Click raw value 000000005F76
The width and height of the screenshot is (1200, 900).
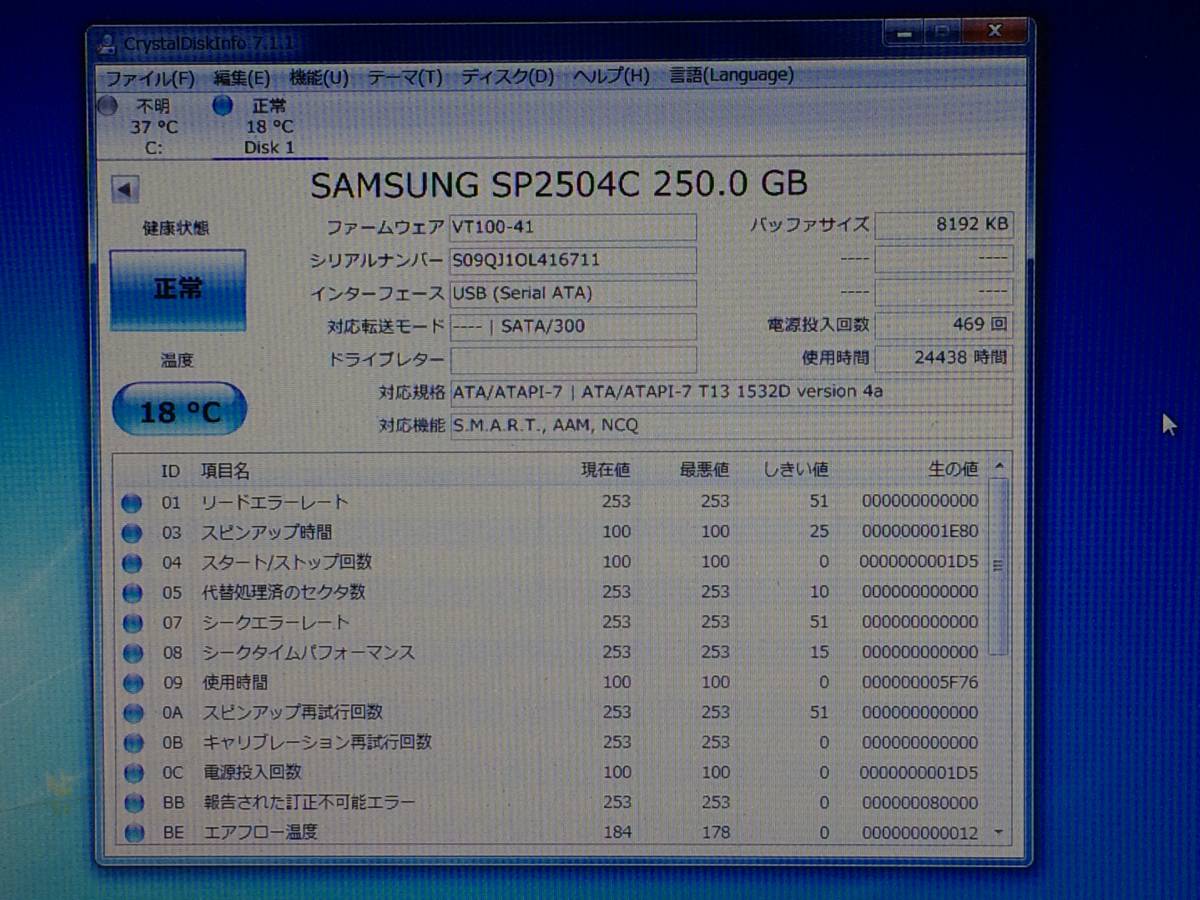(x=920, y=682)
